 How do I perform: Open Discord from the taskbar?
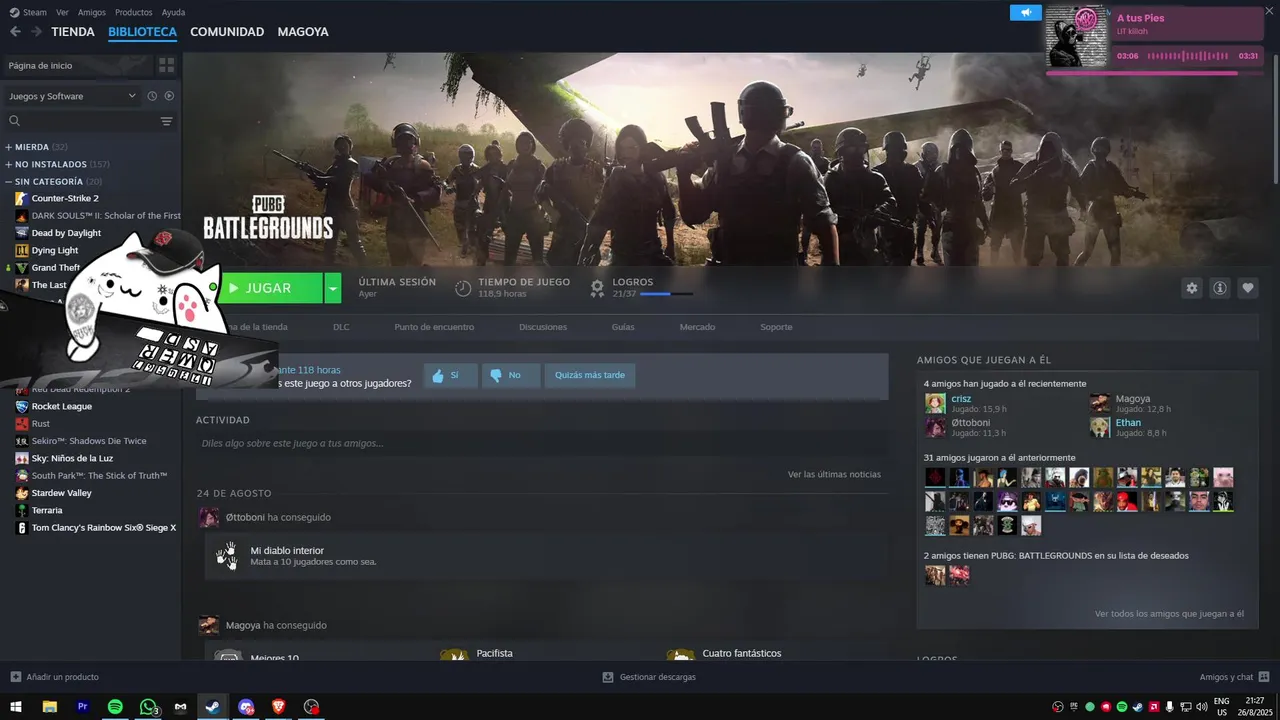(x=246, y=707)
